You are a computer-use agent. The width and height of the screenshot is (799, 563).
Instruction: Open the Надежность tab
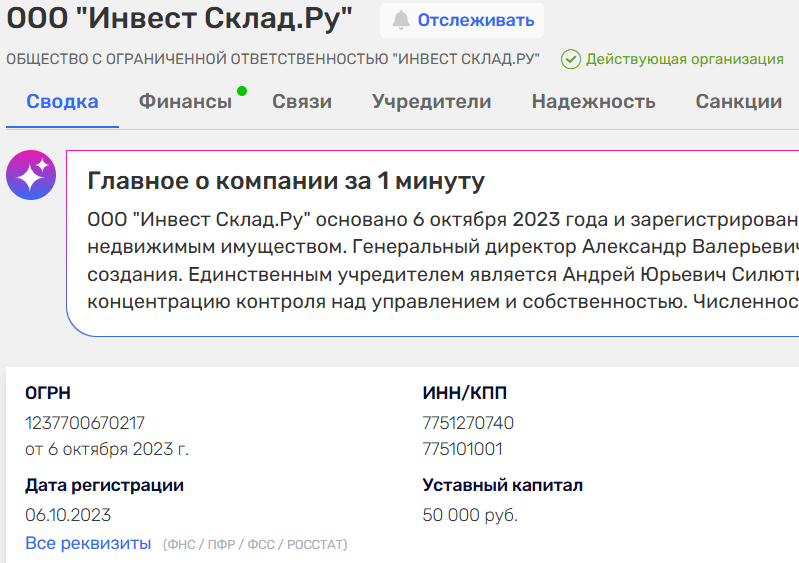pyautogui.click(x=593, y=101)
